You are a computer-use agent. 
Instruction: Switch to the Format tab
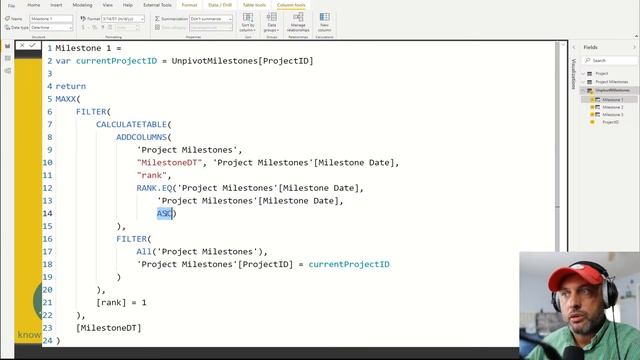tap(189, 5)
